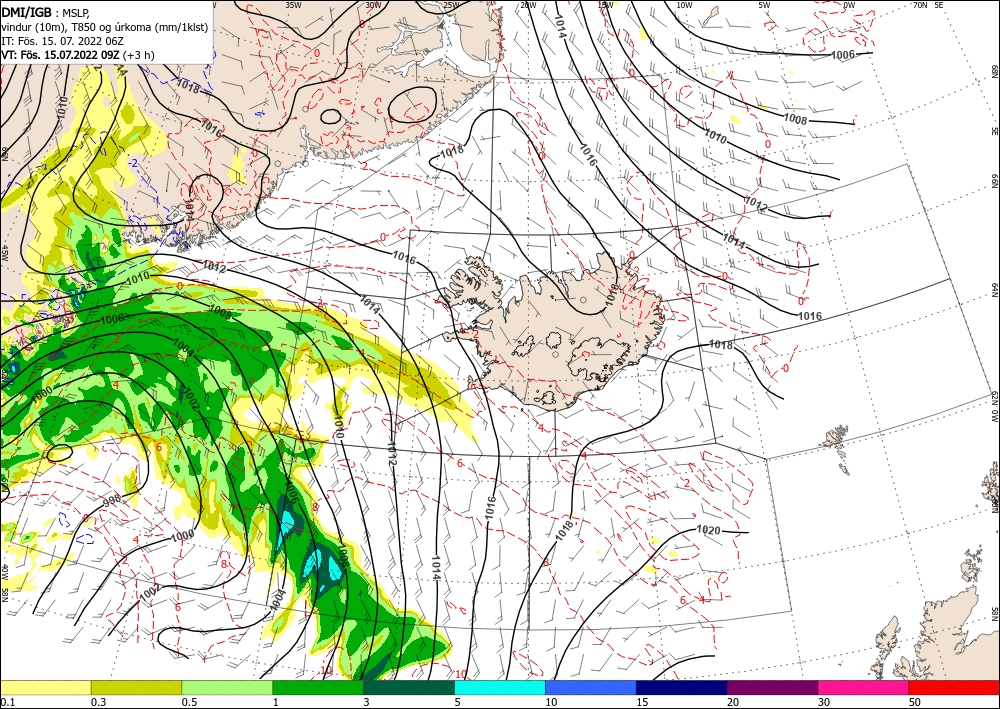Click the '1020' isobar label
Image resolution: width=1000 pixels, height=709 pixels.
pos(708,530)
